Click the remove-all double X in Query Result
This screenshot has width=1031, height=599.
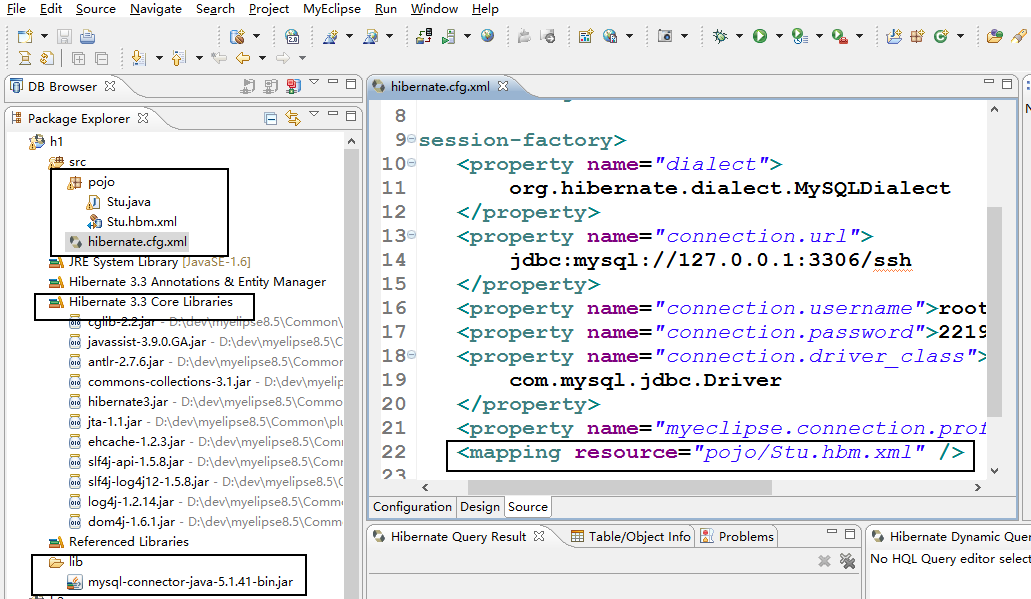click(848, 561)
